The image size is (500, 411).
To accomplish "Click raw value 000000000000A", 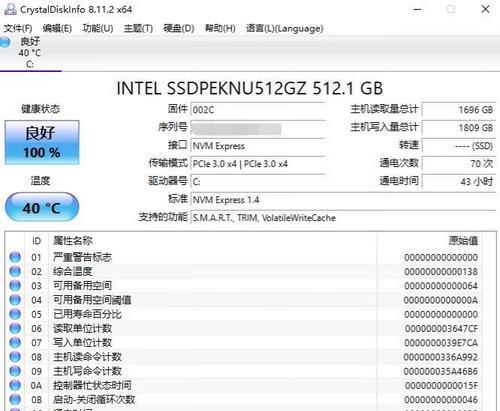I will pos(441,300).
